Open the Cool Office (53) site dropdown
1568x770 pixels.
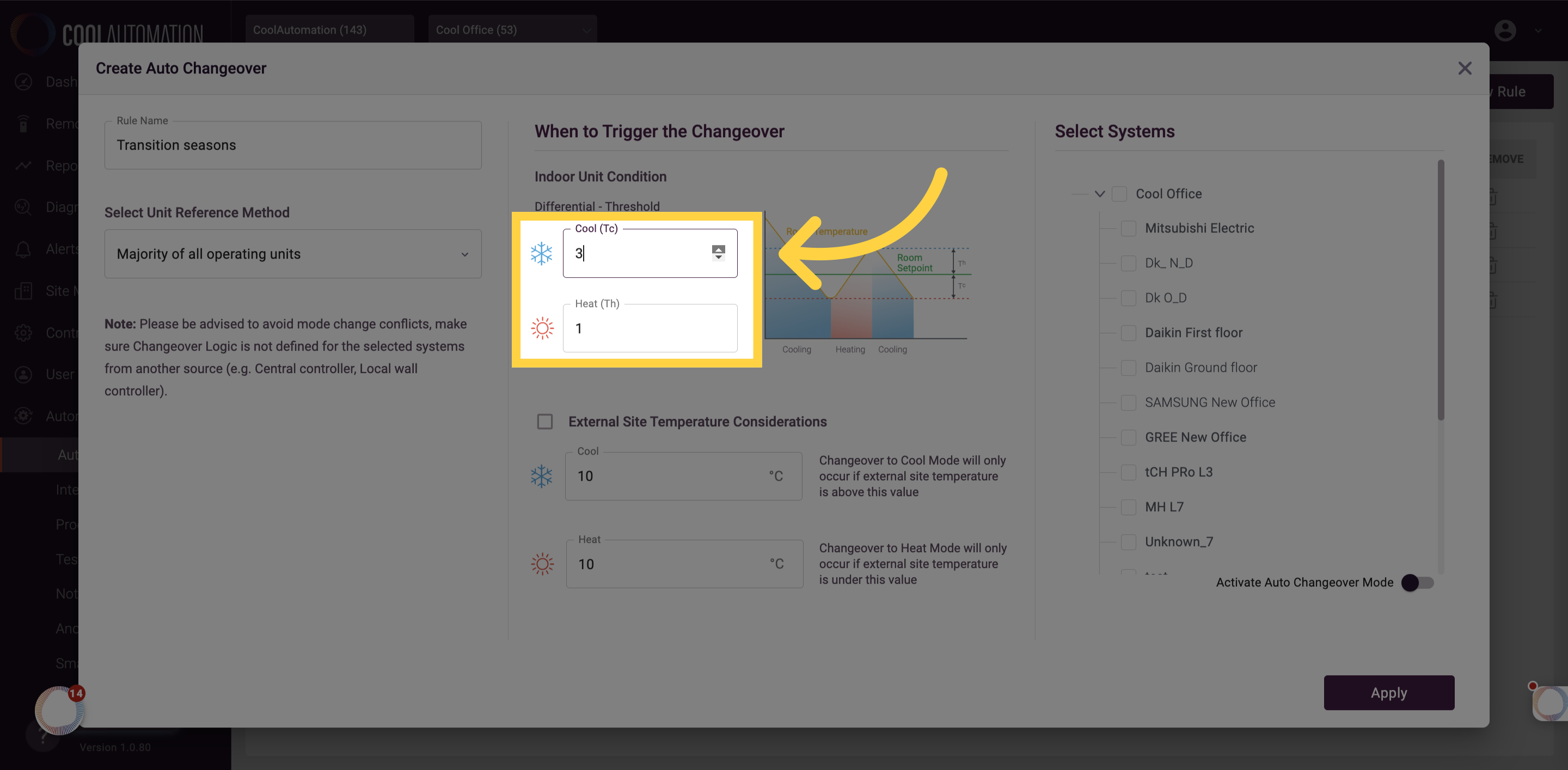(x=512, y=29)
